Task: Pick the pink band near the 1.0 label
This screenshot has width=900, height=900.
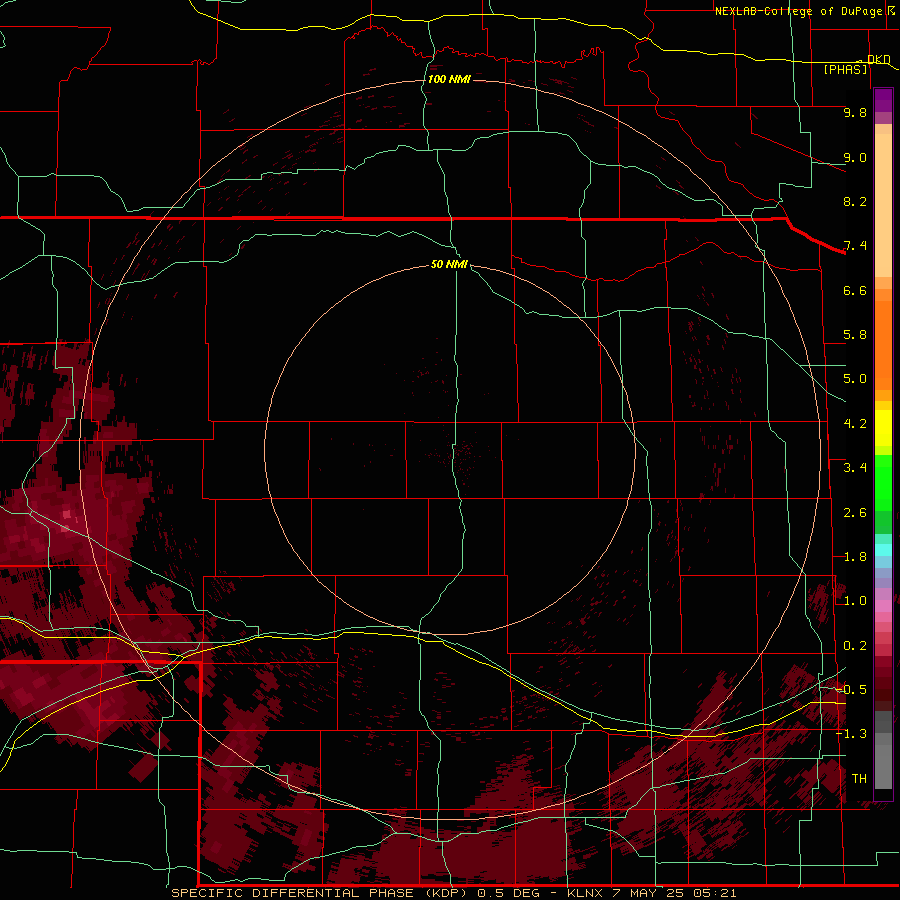Action: point(883,606)
